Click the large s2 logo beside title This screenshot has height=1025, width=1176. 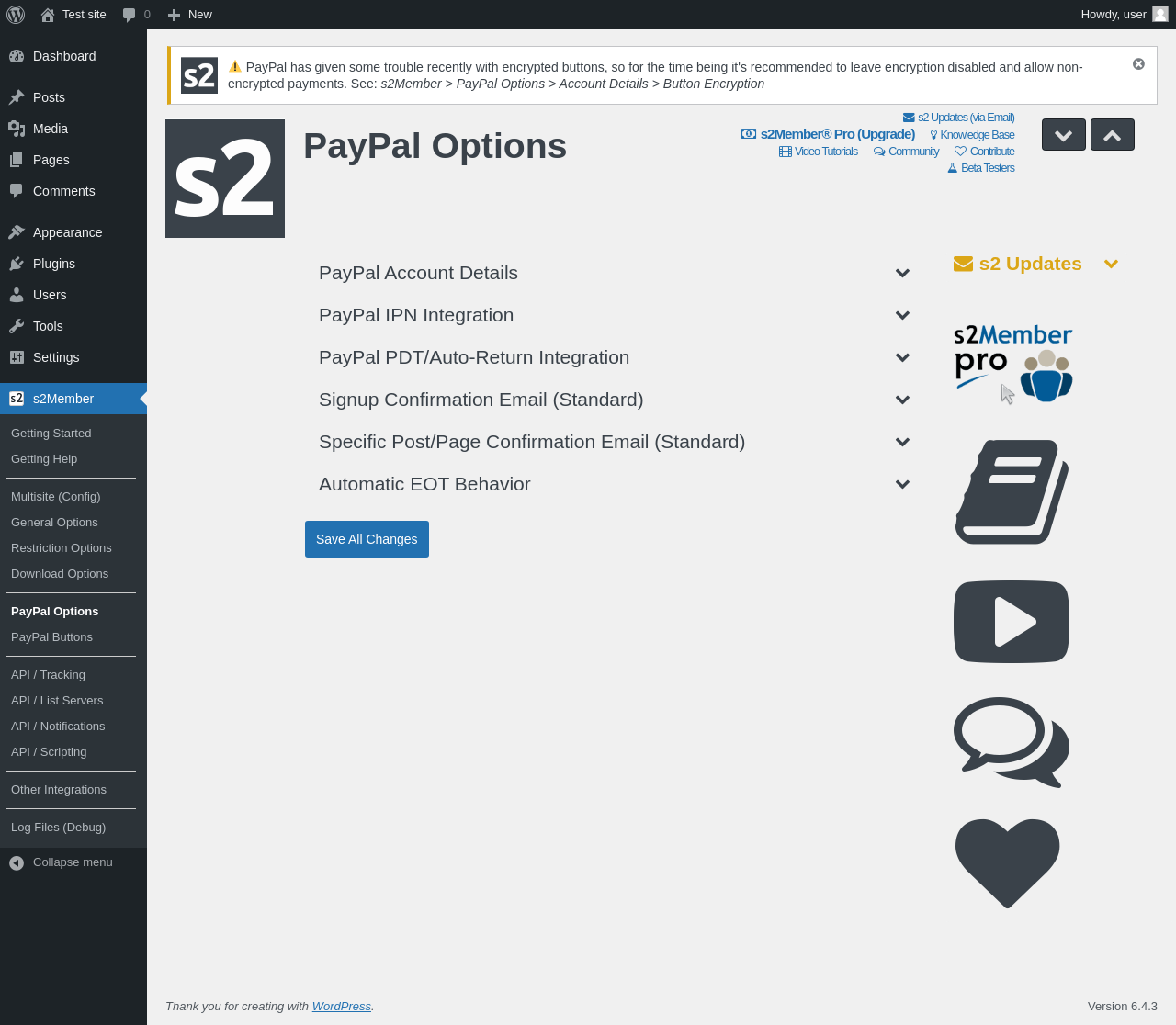tap(225, 178)
